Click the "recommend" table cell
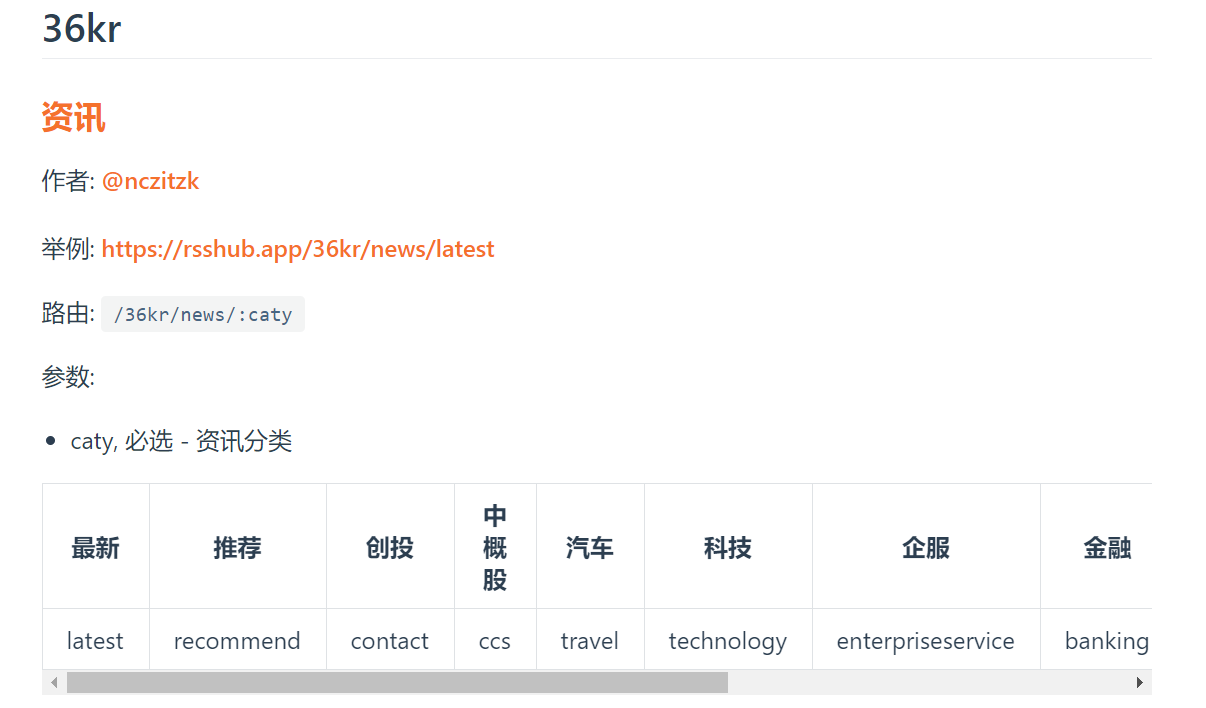This screenshot has width=1206, height=708. (x=237, y=641)
